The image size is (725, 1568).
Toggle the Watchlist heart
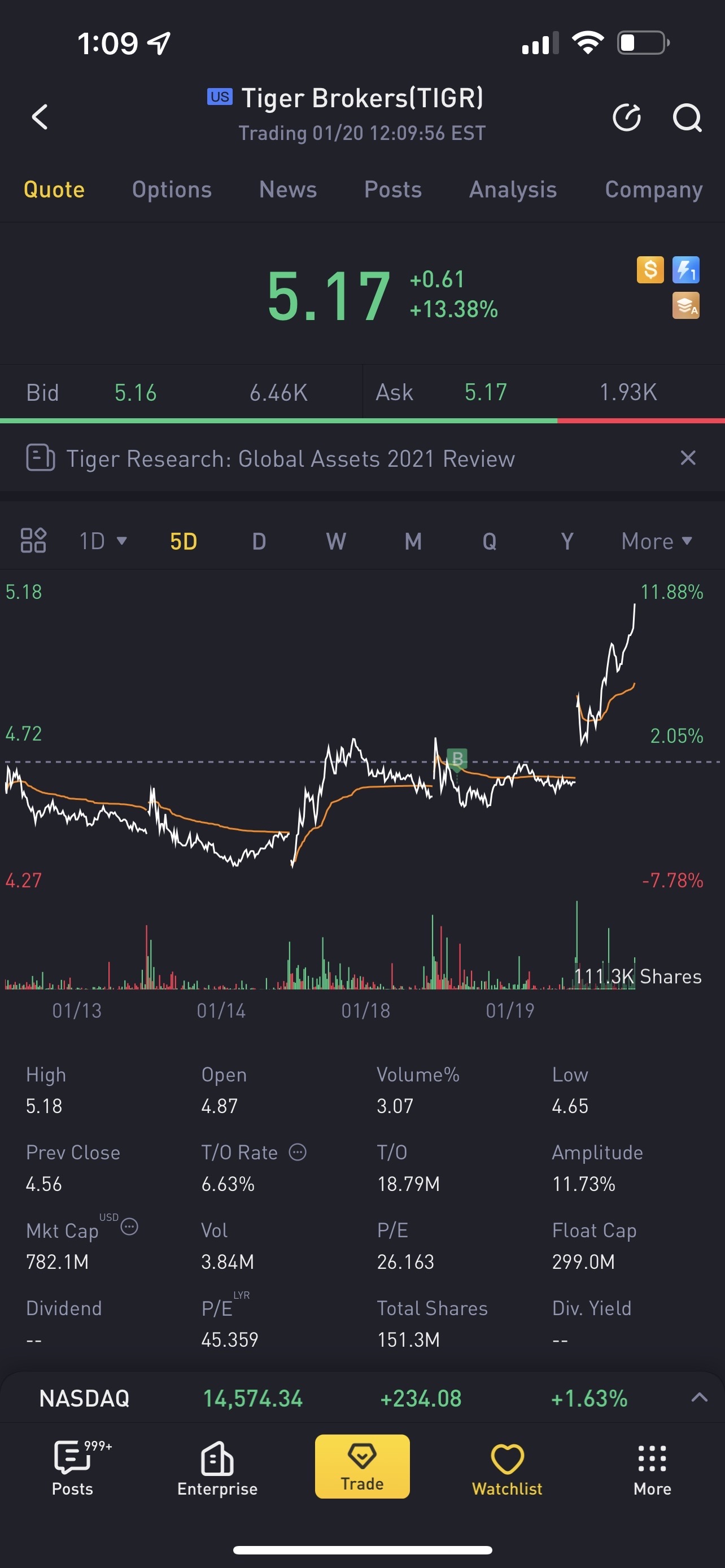(507, 1468)
